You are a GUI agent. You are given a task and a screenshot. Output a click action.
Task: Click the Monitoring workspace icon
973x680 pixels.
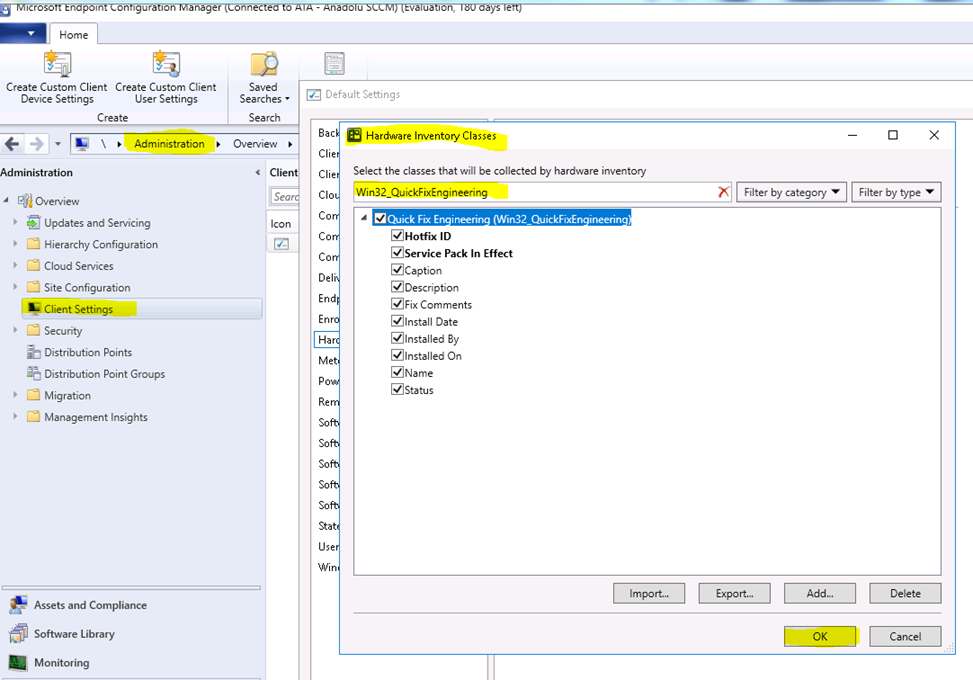click(x=19, y=663)
